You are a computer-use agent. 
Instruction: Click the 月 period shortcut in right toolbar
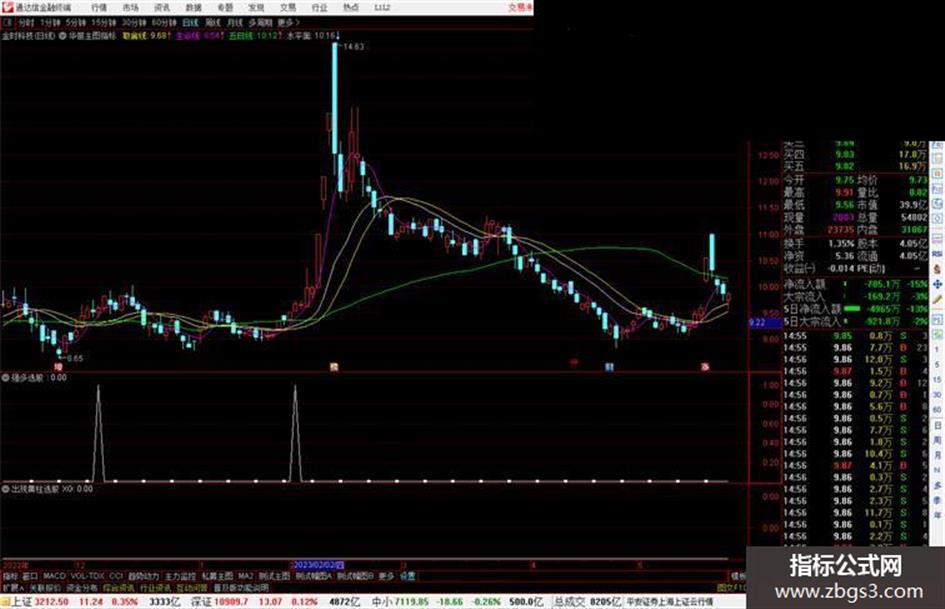coord(938,456)
